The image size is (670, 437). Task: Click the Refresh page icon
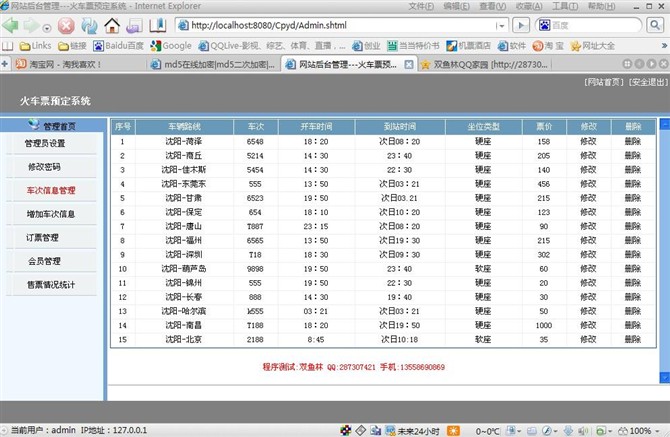click(x=89, y=26)
